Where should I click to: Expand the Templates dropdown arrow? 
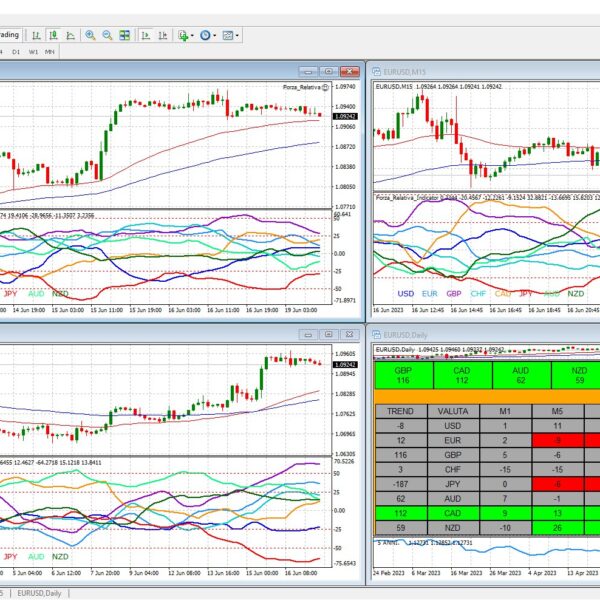(237, 36)
